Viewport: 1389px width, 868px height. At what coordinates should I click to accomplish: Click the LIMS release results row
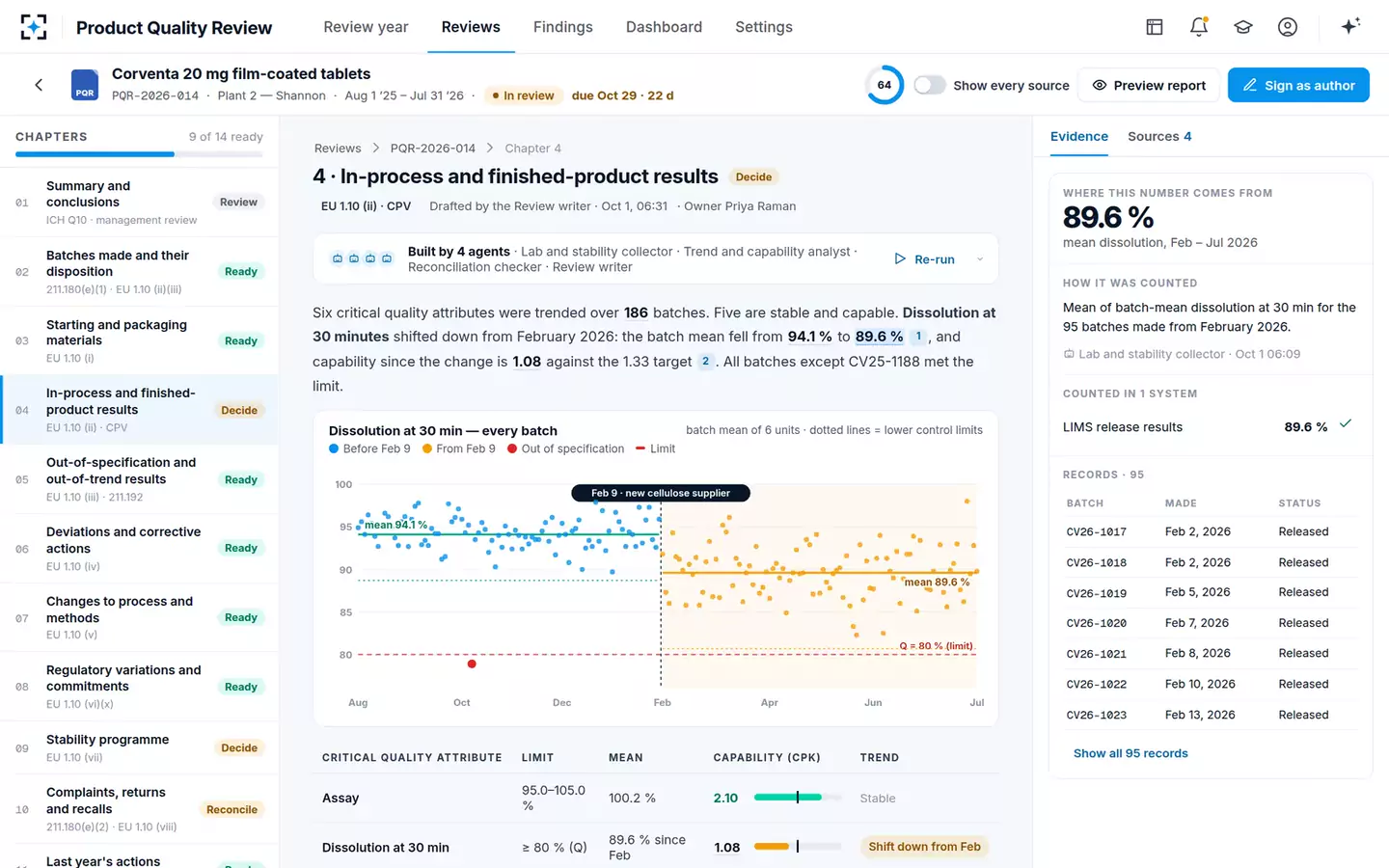(1211, 426)
